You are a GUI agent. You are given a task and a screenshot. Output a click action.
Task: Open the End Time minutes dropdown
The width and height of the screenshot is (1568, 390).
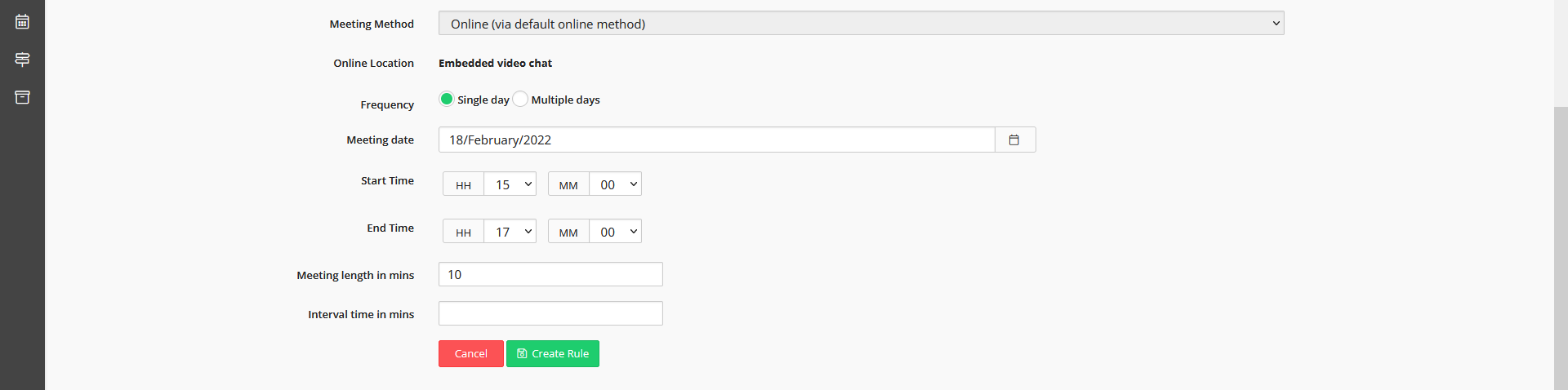tap(615, 232)
